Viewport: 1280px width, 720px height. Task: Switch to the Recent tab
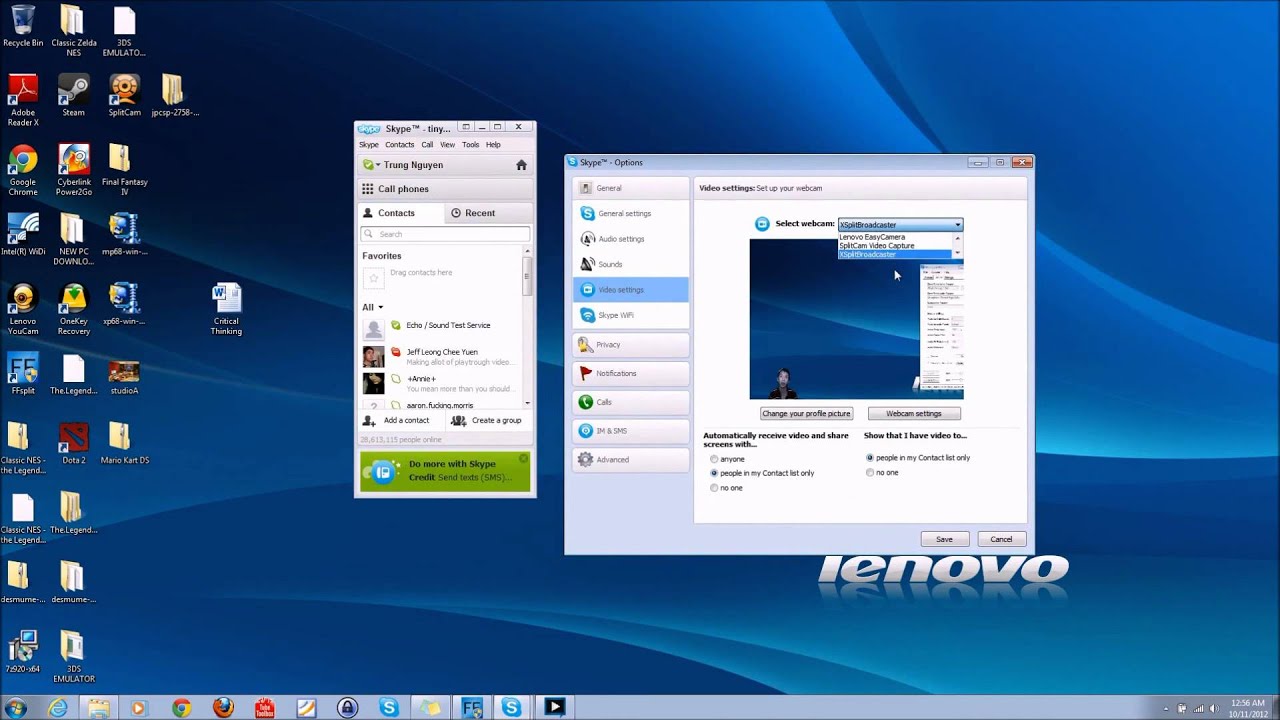point(488,213)
